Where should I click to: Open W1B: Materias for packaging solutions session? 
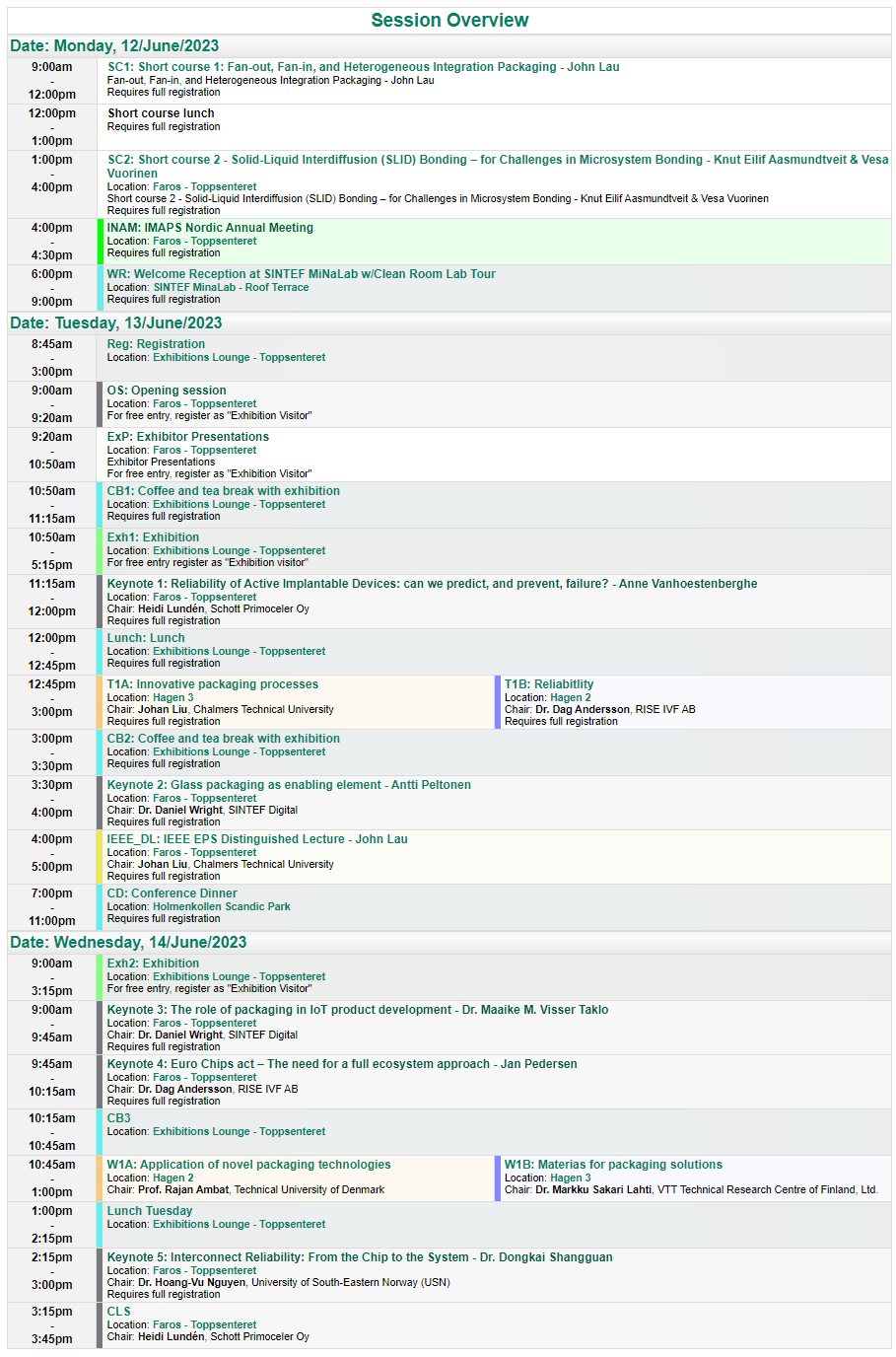(613, 1165)
